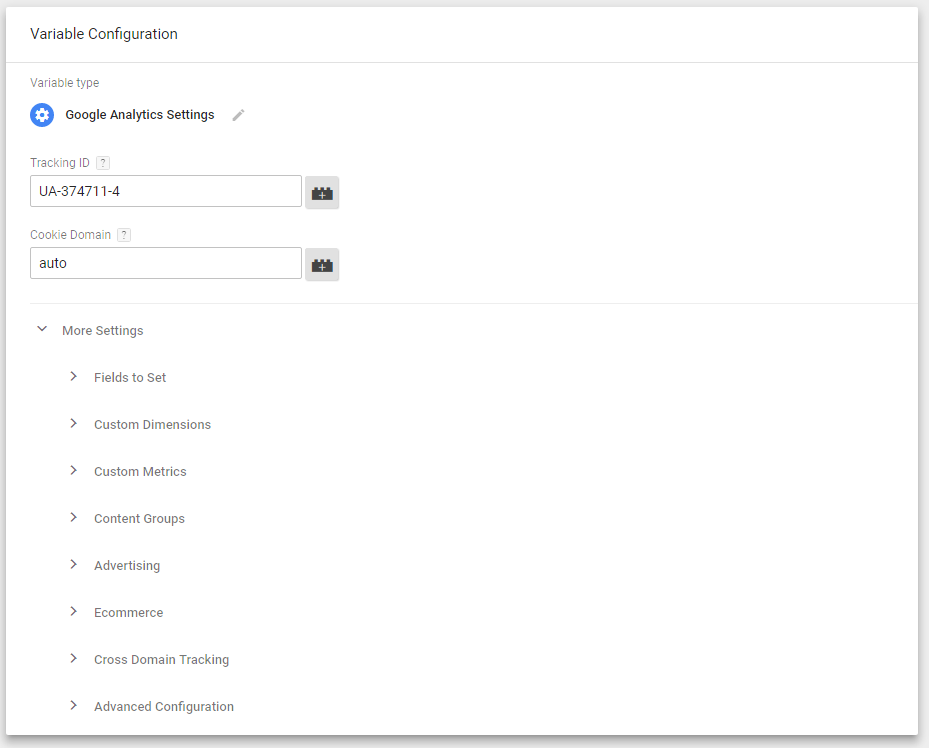Screen dimensions: 929x748
Task: Click the Custom Metrics label
Action: (140, 471)
